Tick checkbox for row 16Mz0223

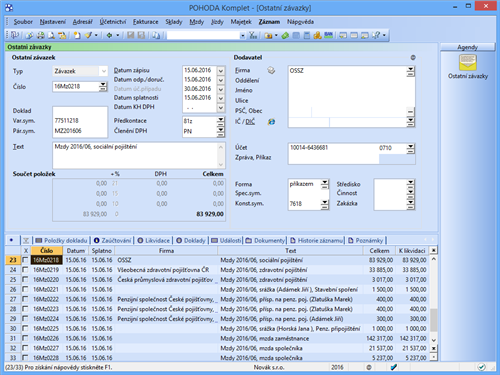25,309
